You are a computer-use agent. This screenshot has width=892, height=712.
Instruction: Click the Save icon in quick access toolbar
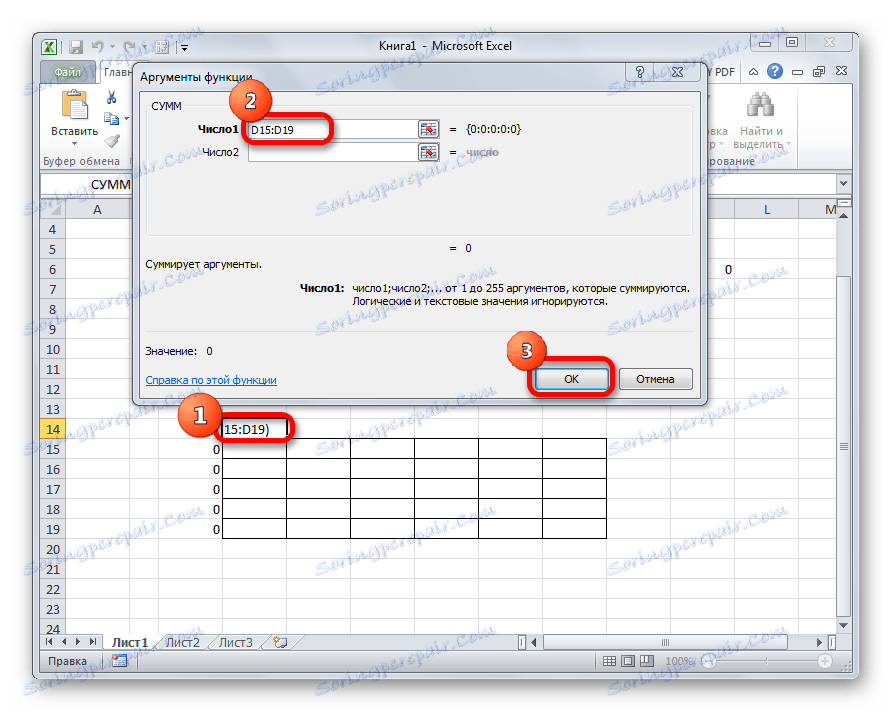75,45
